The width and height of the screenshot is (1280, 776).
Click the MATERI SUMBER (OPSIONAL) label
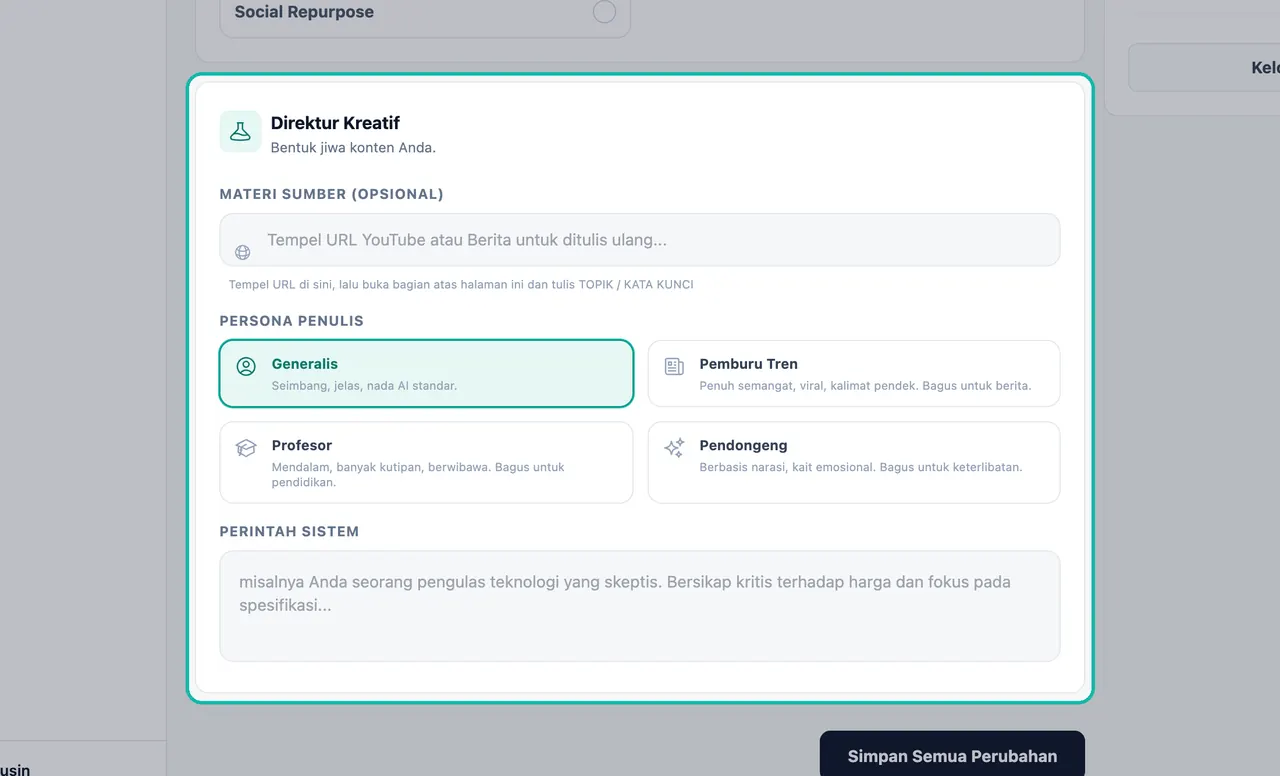(x=332, y=194)
